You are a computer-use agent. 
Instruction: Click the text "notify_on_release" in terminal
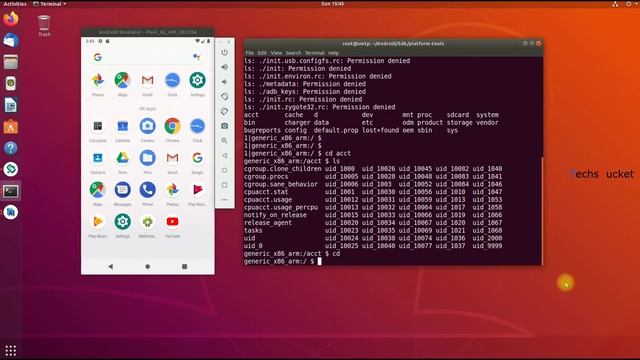click(x=275, y=215)
